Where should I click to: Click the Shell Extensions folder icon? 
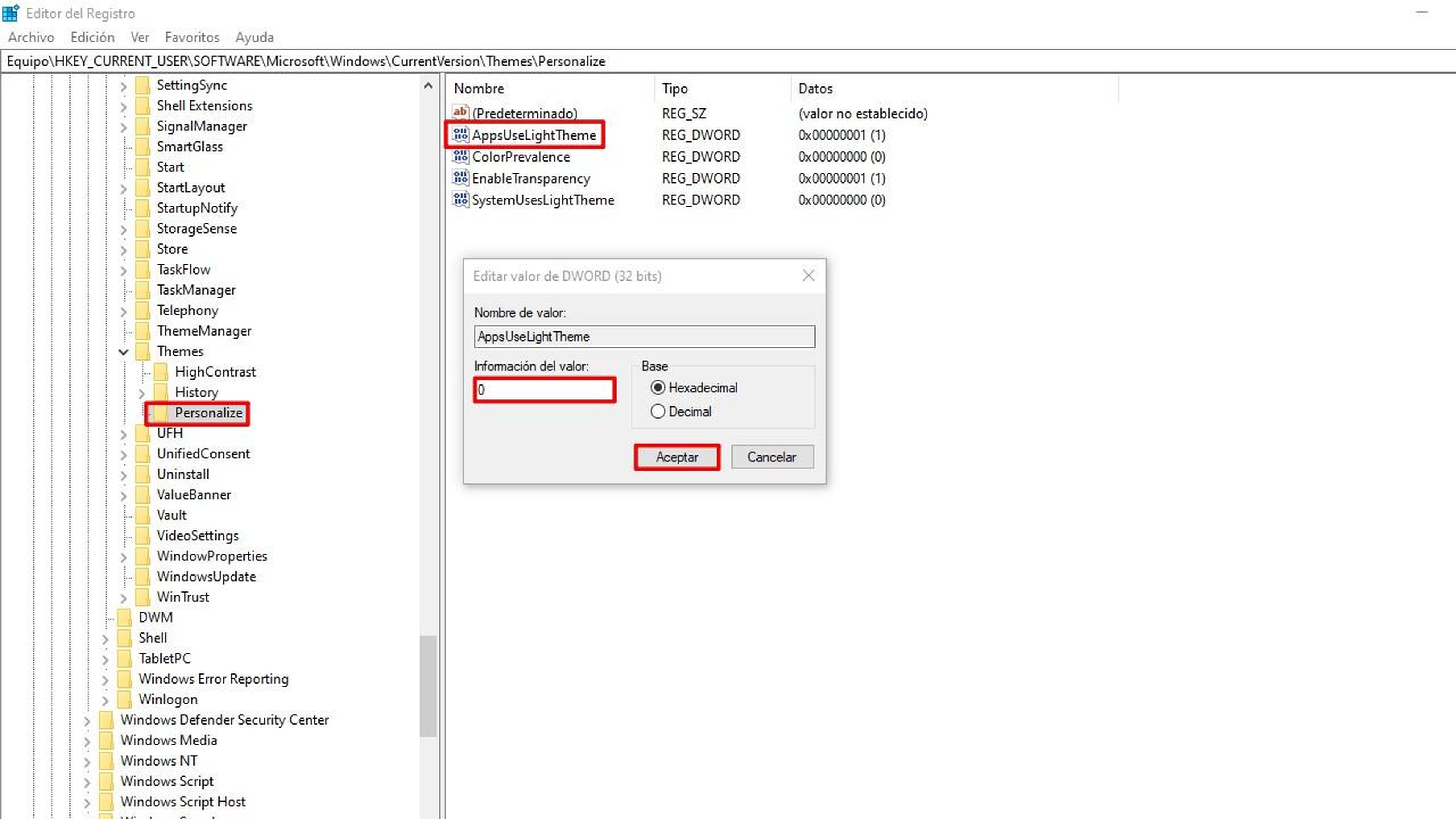(143, 106)
